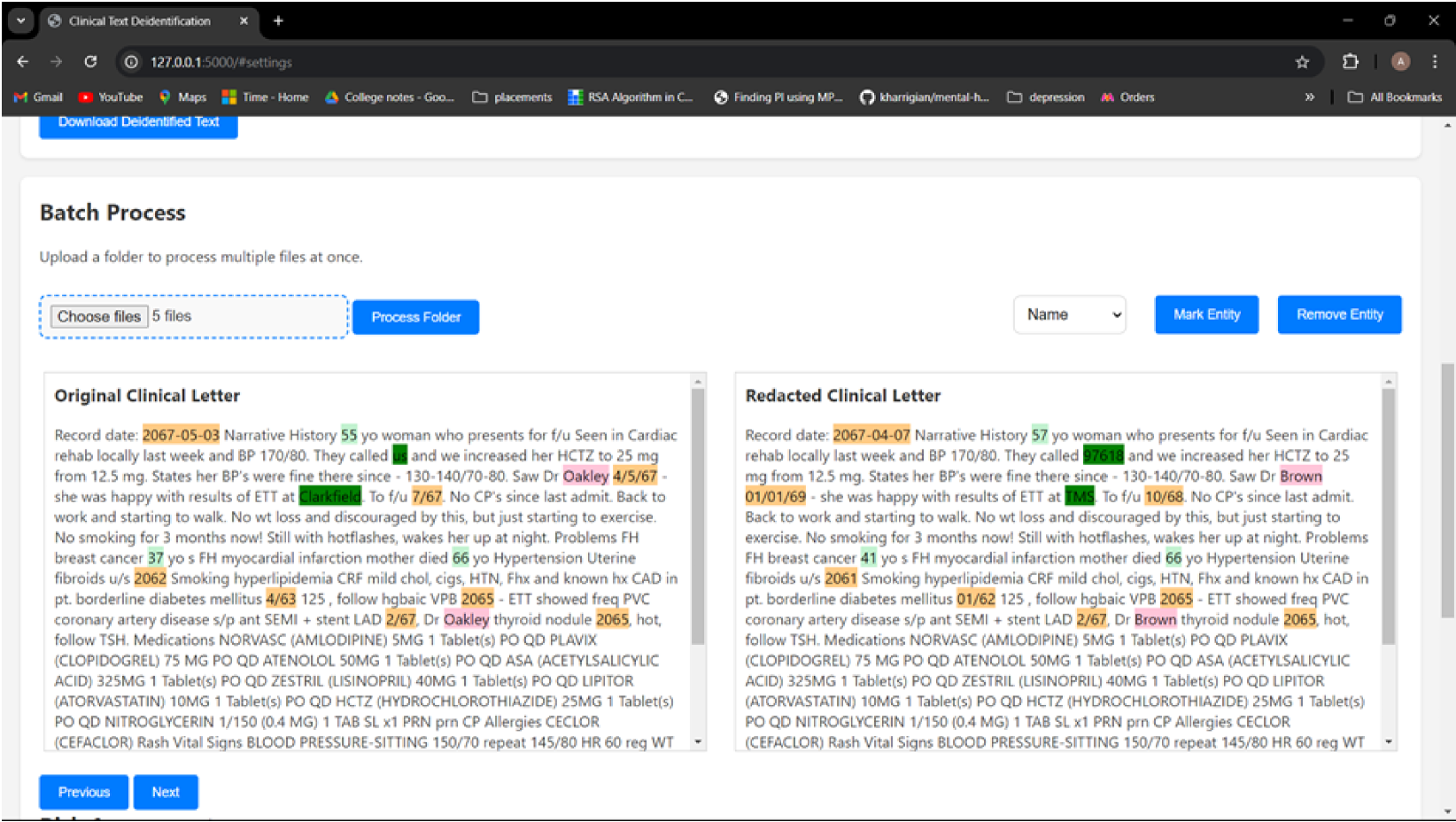Image resolution: width=1456 pixels, height=822 pixels.
Task: Click the browser back arrow
Action: click(23, 61)
